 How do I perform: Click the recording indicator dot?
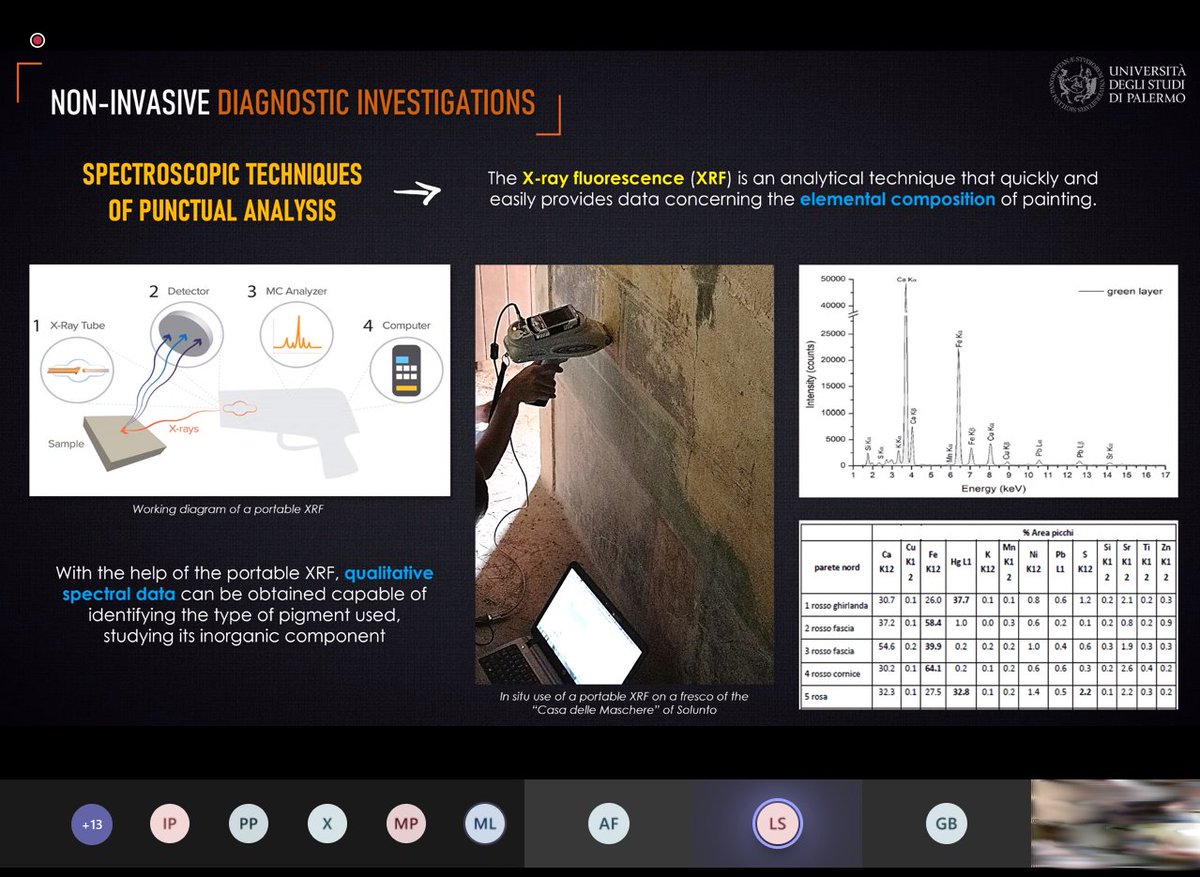[x=38, y=41]
